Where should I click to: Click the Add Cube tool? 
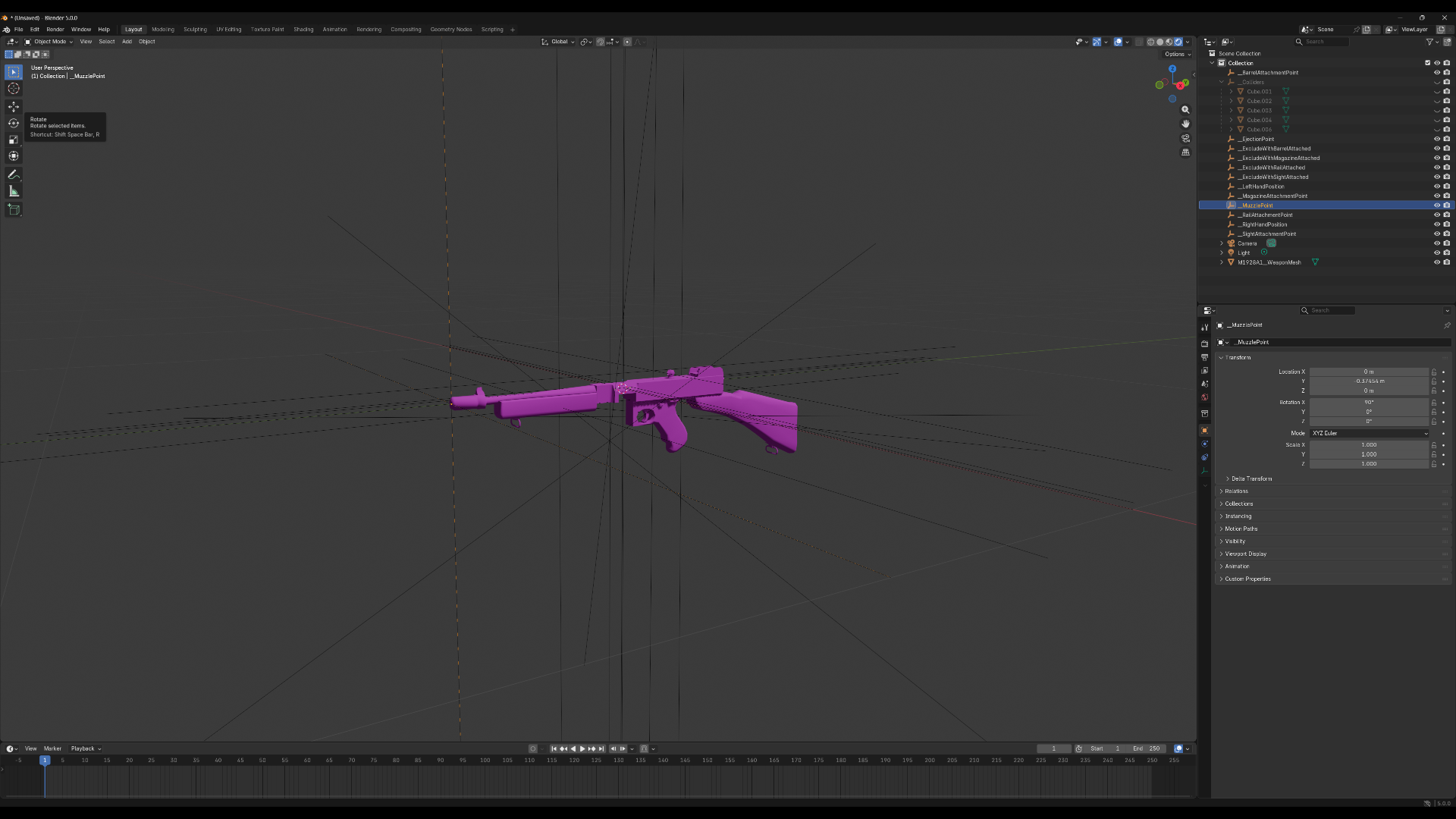(14, 209)
